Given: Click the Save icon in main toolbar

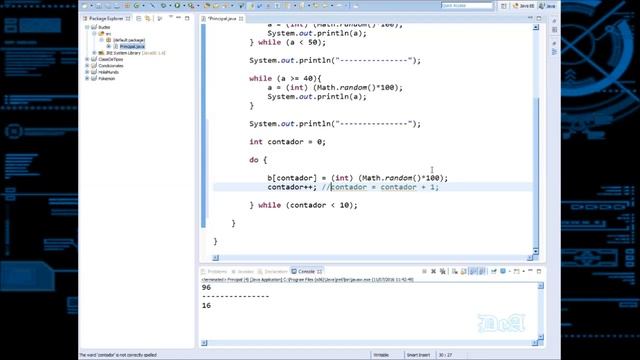Looking at the screenshot, I should 99,6.
